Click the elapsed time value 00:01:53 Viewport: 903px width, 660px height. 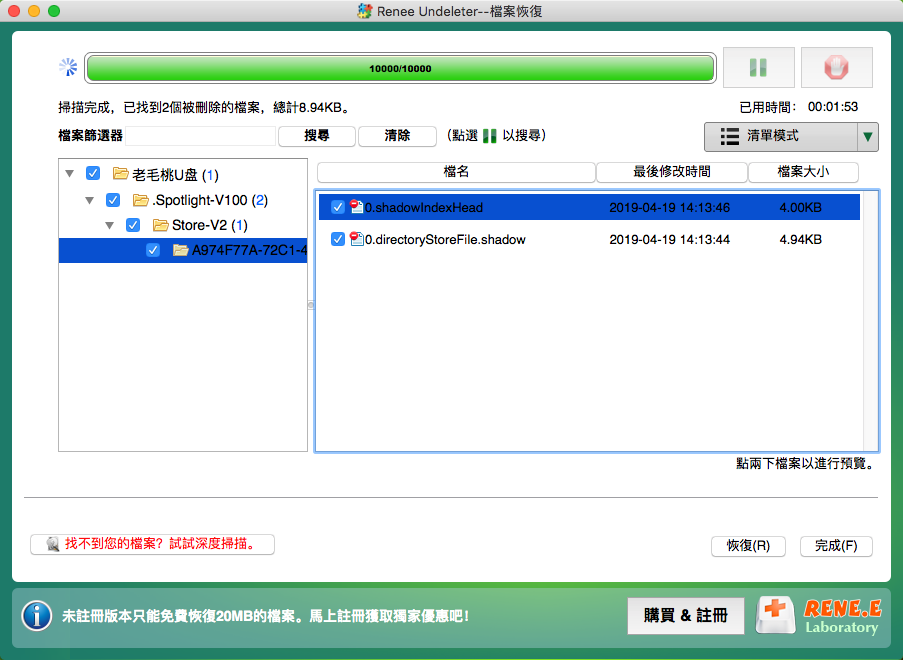tap(833, 107)
